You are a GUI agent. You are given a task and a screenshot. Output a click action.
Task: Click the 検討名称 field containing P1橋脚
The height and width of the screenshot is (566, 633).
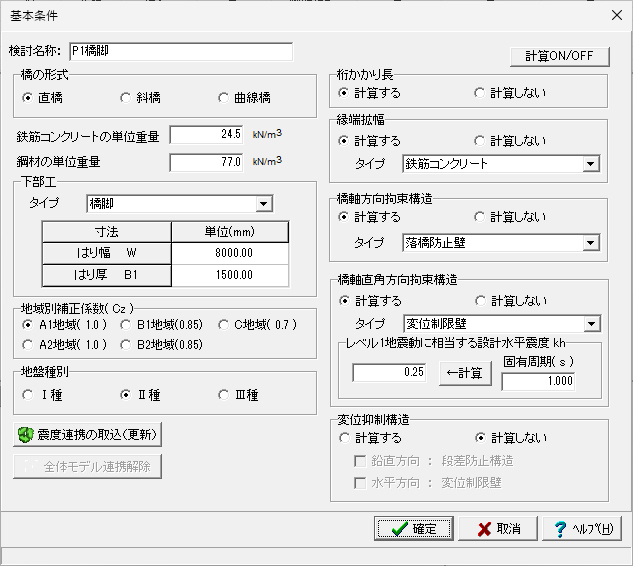[181, 52]
